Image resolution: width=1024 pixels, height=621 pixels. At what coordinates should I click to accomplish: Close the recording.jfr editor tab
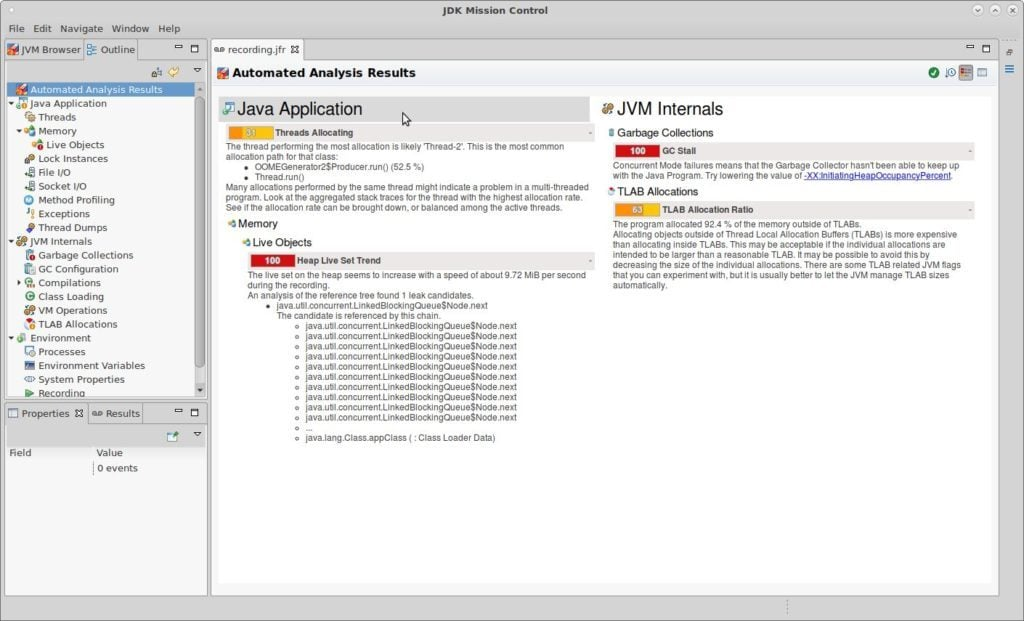click(x=295, y=49)
